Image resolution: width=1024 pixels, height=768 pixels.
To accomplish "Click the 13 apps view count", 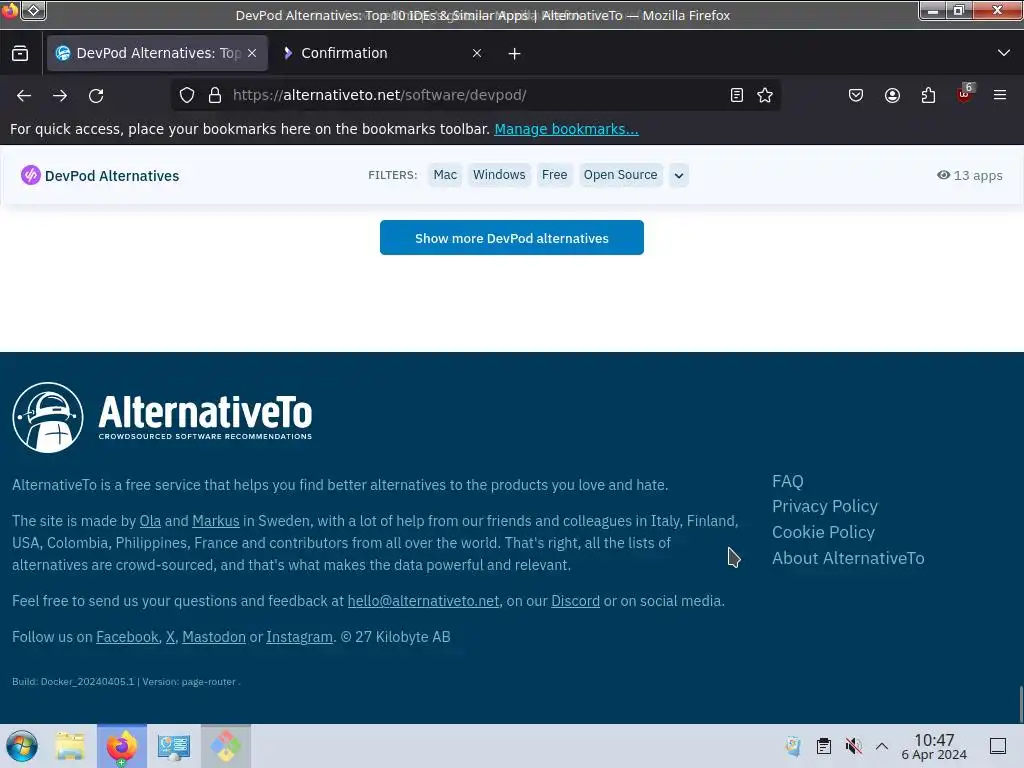I will [970, 175].
